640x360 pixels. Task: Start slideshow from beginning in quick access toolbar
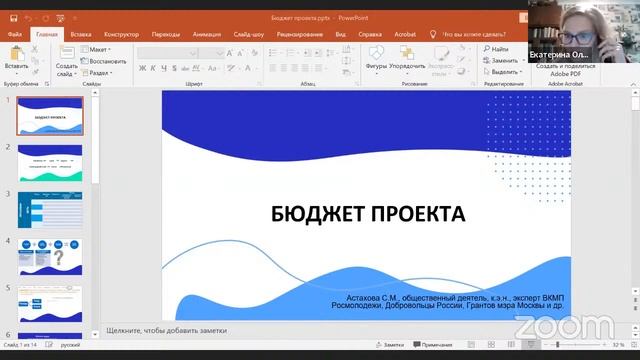pos(60,18)
